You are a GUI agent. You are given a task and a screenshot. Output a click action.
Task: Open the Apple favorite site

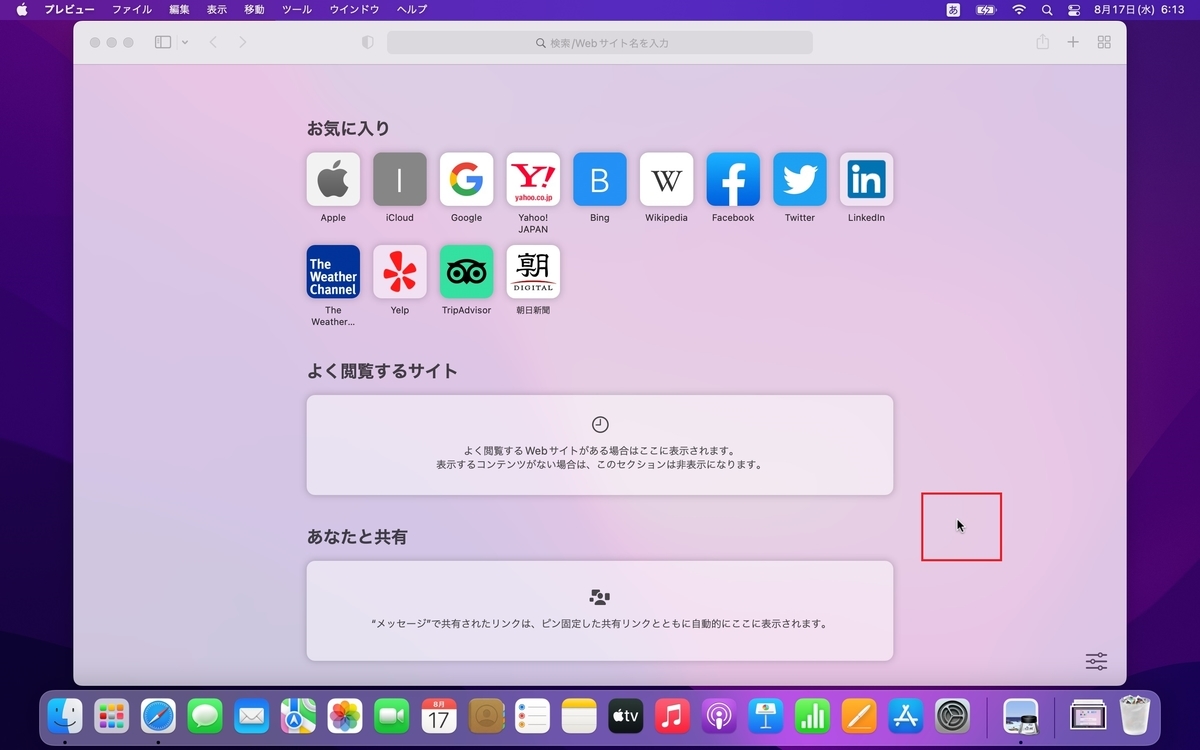pyautogui.click(x=333, y=179)
